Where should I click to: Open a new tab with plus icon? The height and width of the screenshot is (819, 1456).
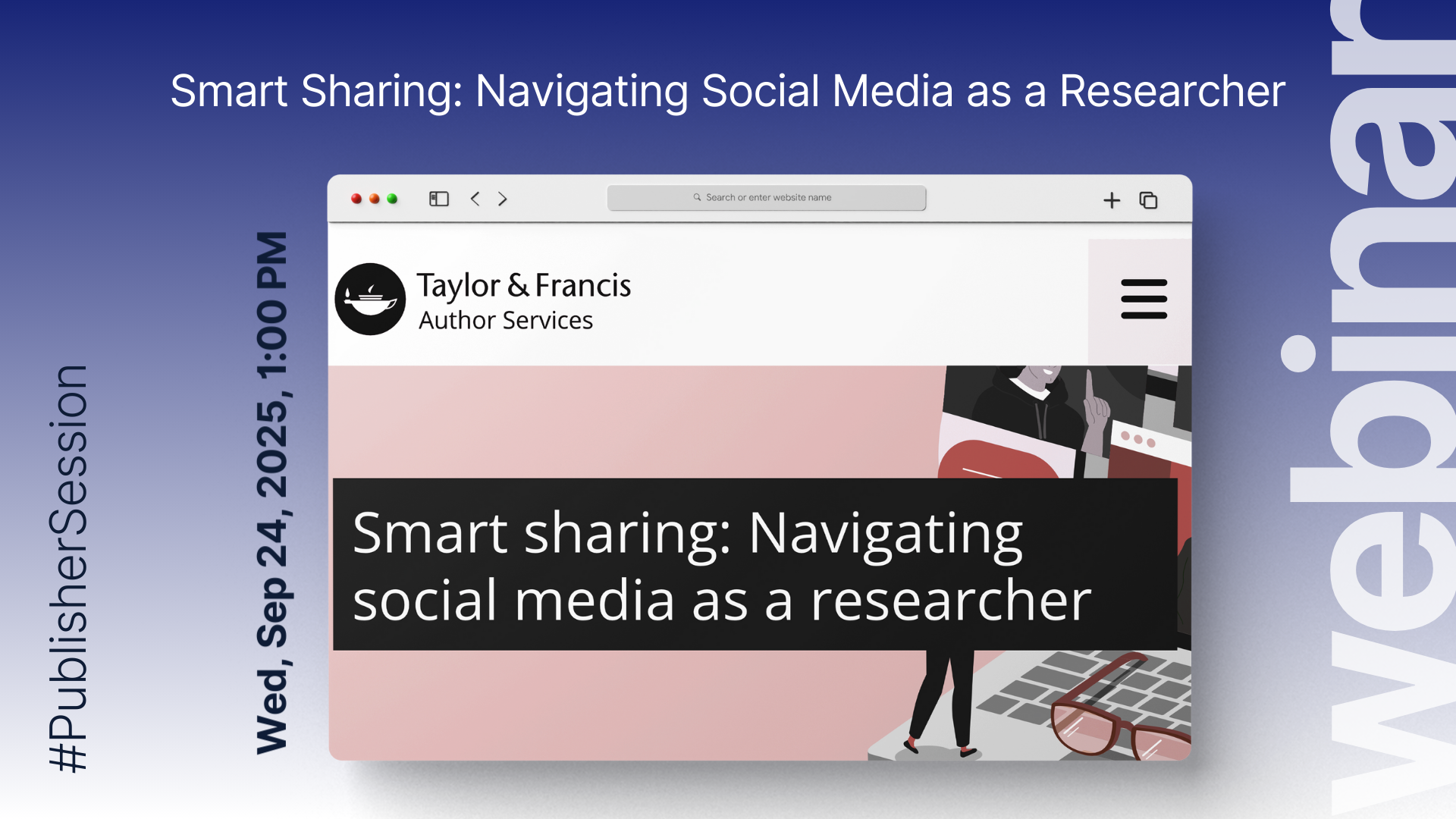(1112, 200)
